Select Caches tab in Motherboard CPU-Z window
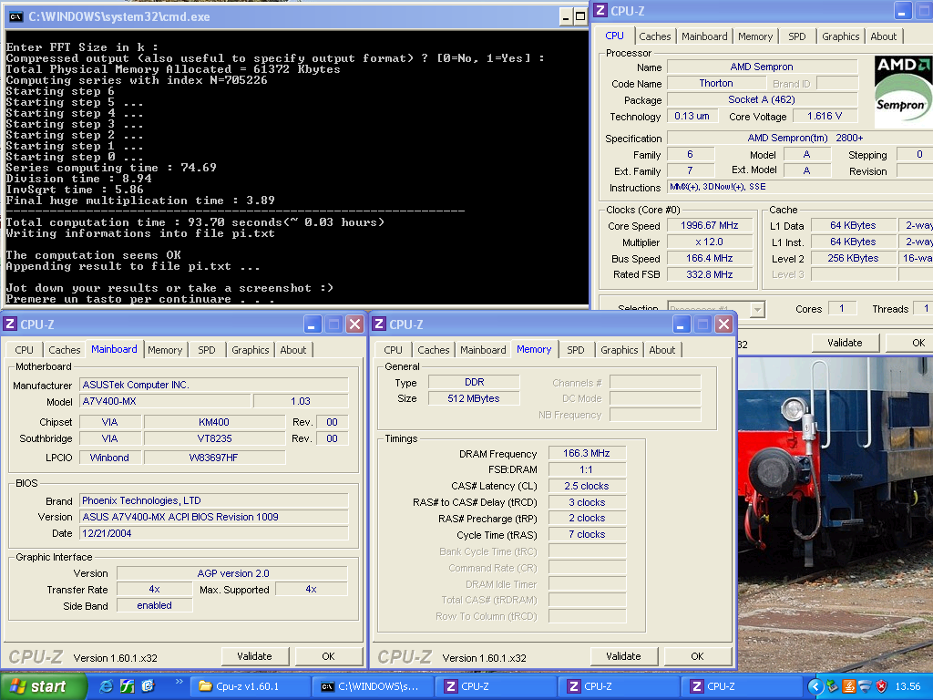The height and width of the screenshot is (700, 933). pyautogui.click(x=64, y=350)
